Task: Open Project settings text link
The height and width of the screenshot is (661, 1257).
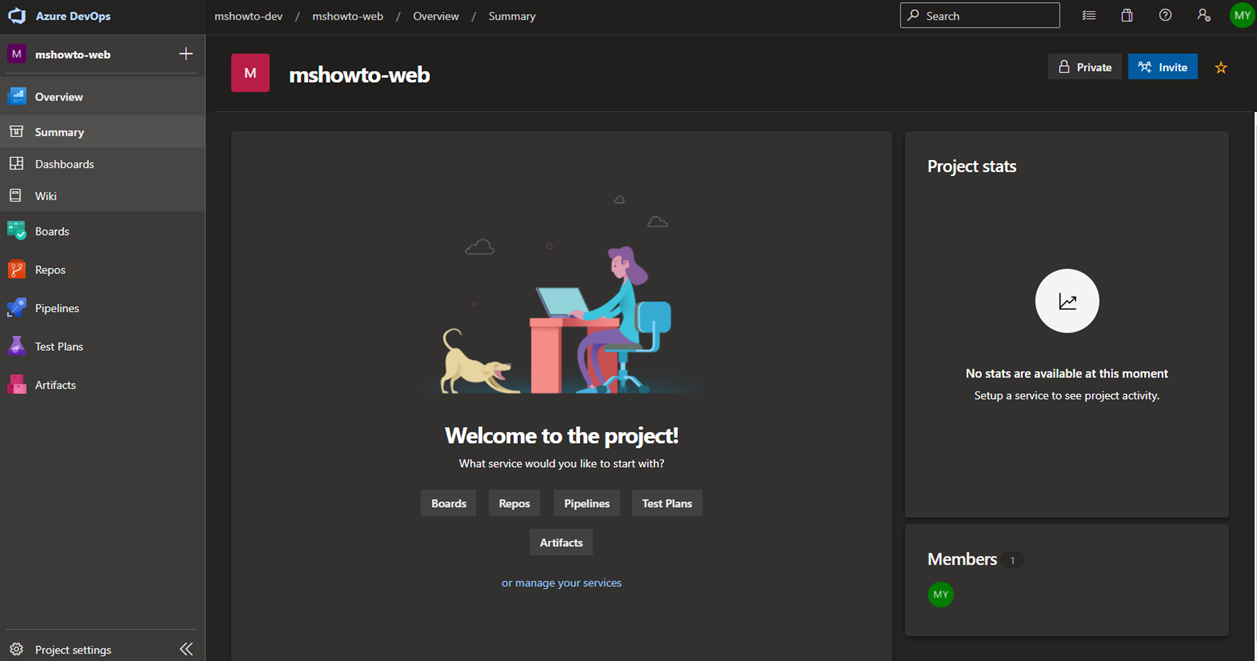Action: 73,650
